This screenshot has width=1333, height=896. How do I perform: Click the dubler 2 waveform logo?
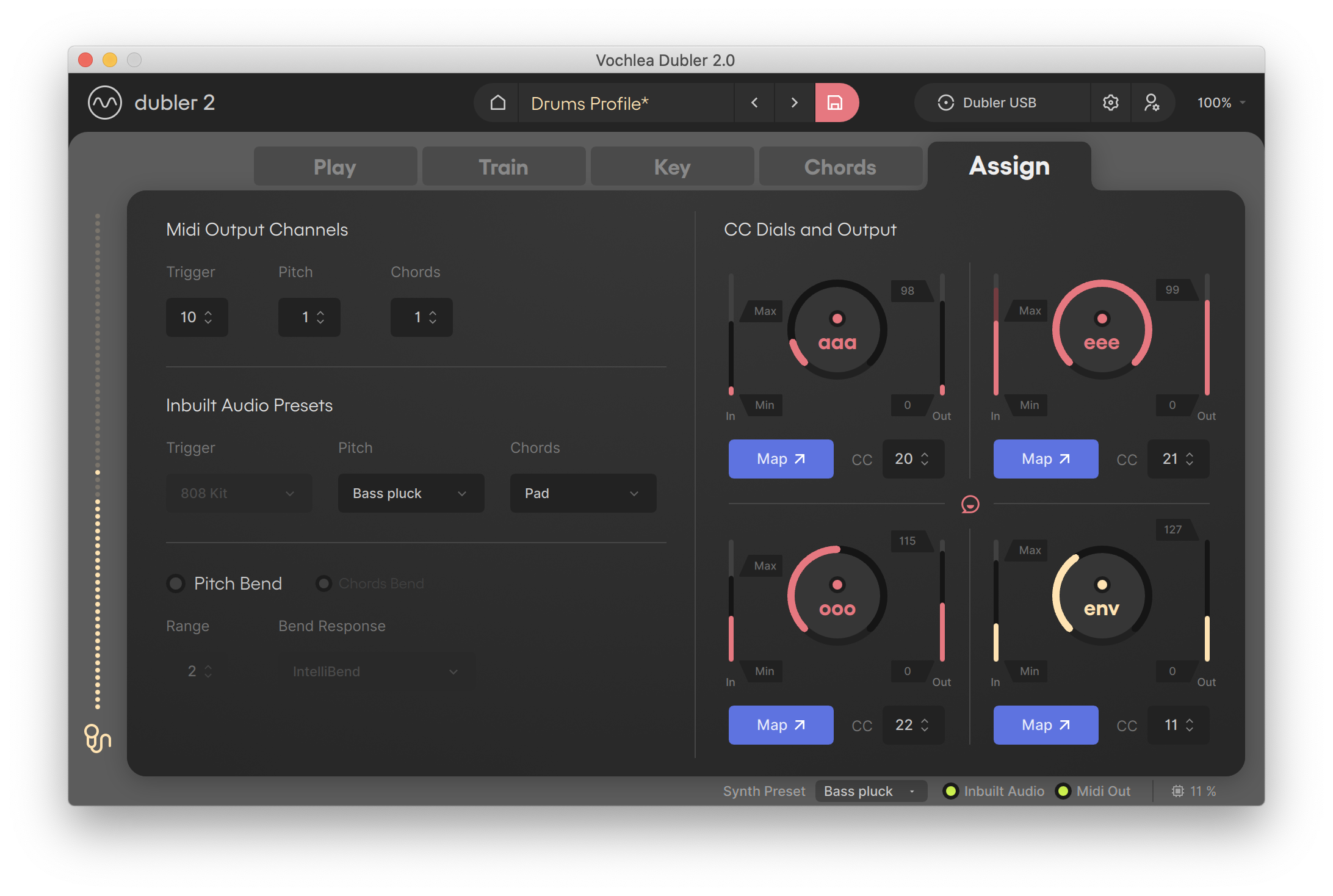click(105, 103)
